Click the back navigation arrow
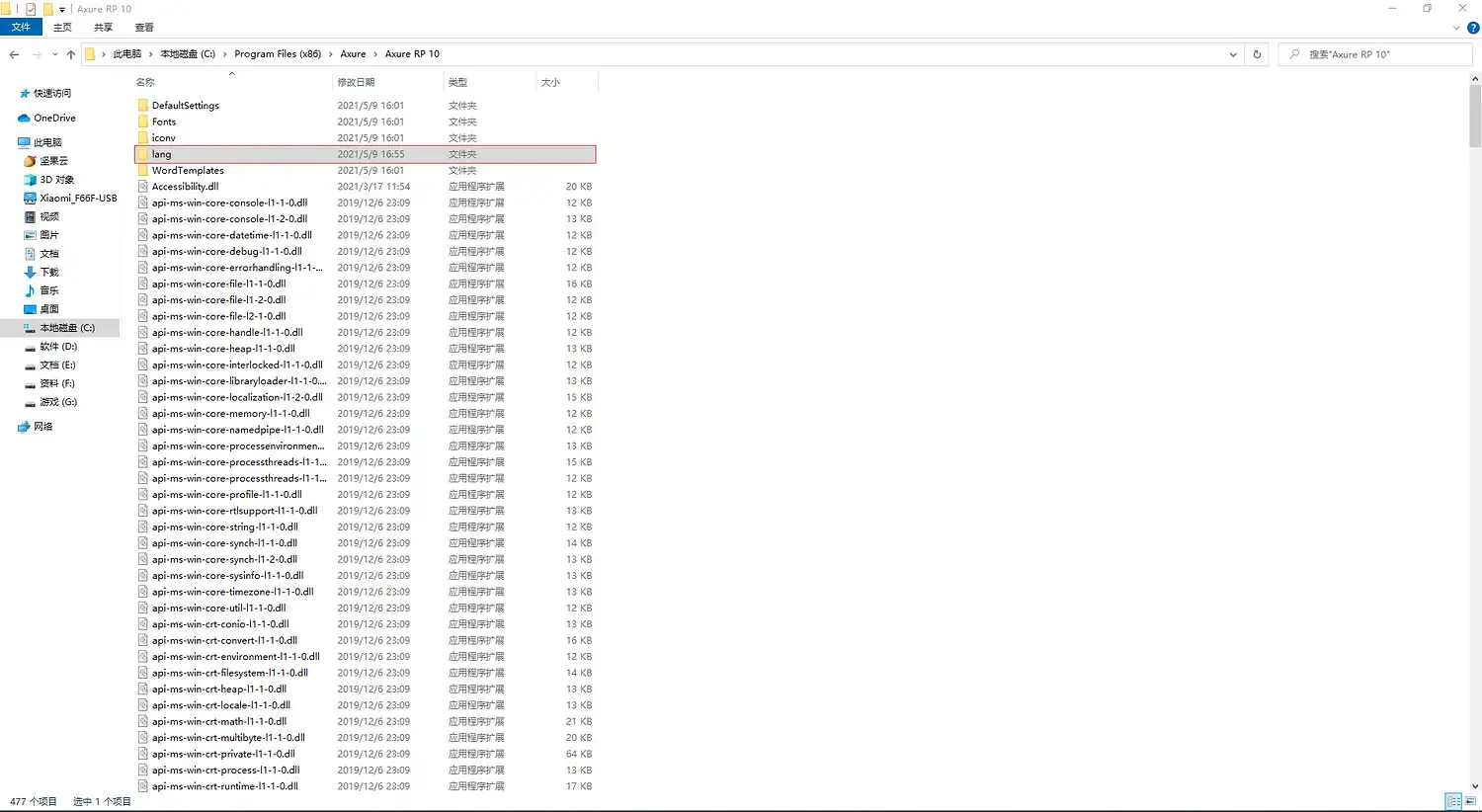 coord(14,54)
